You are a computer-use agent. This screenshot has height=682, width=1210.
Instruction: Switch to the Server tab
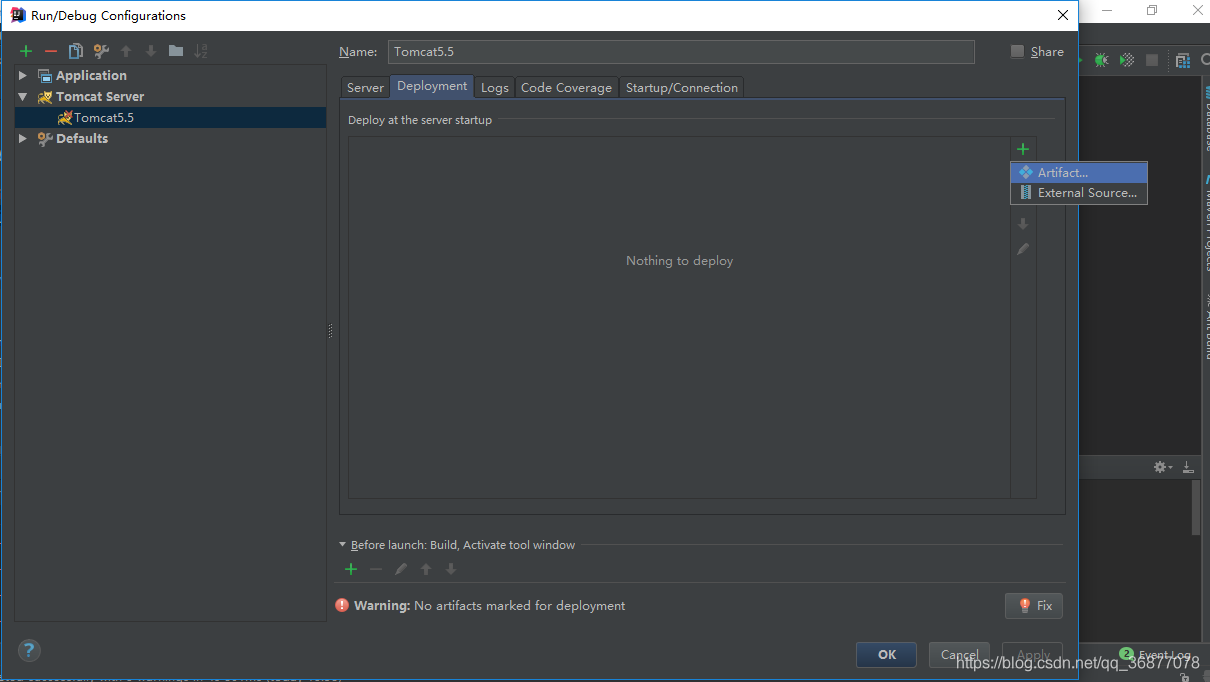(x=365, y=88)
